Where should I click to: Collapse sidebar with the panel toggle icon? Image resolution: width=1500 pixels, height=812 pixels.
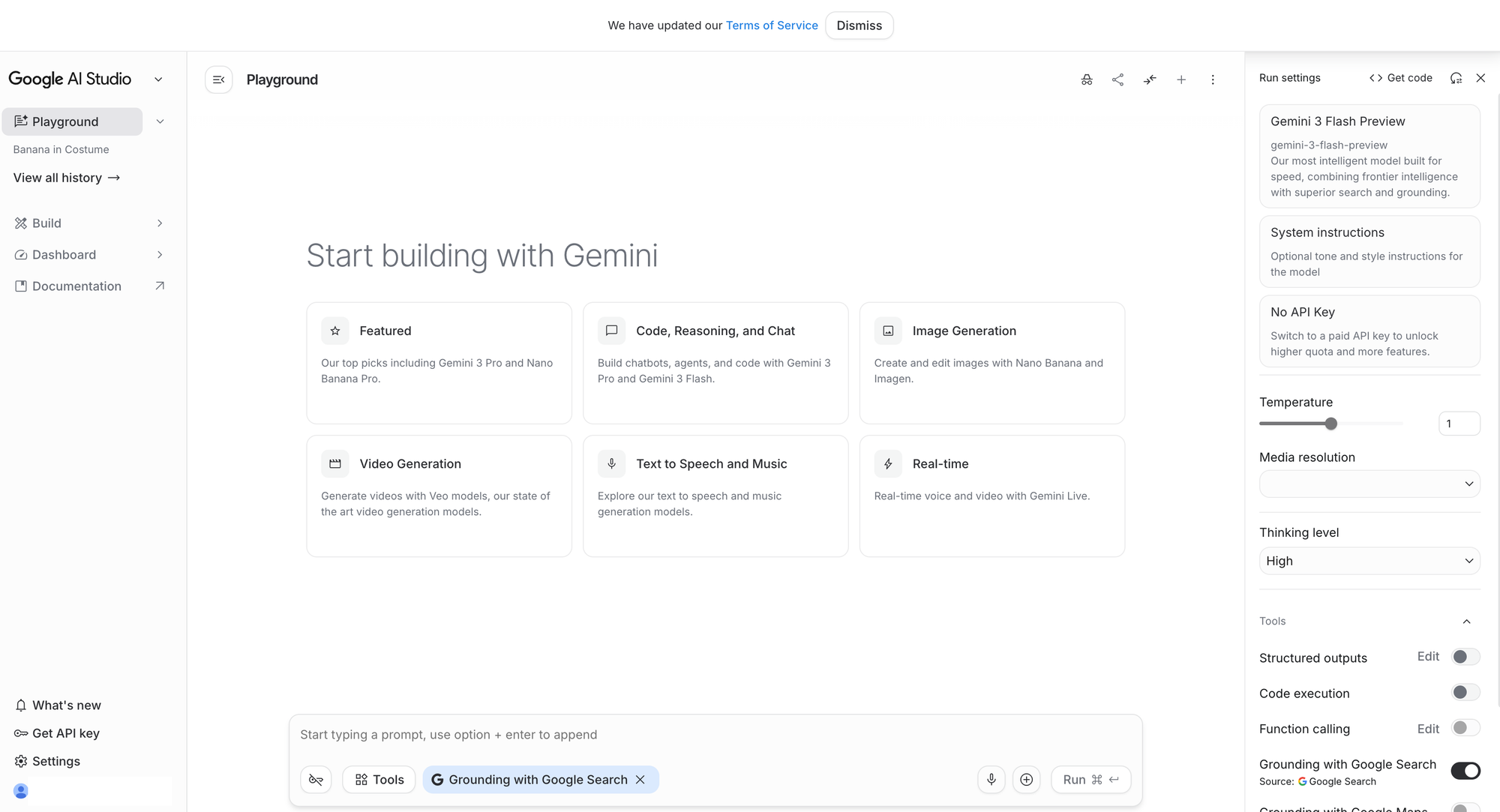click(x=219, y=79)
